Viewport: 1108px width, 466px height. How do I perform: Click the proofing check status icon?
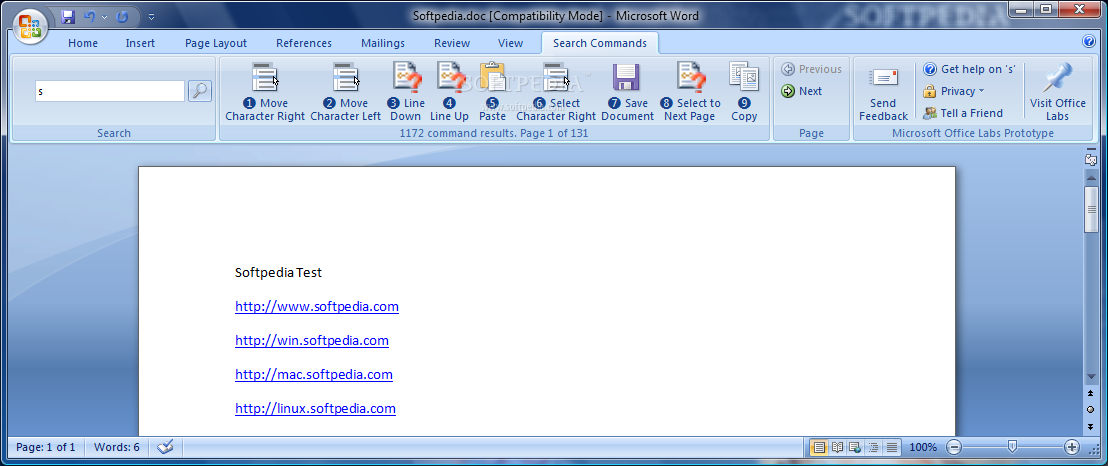click(165, 447)
